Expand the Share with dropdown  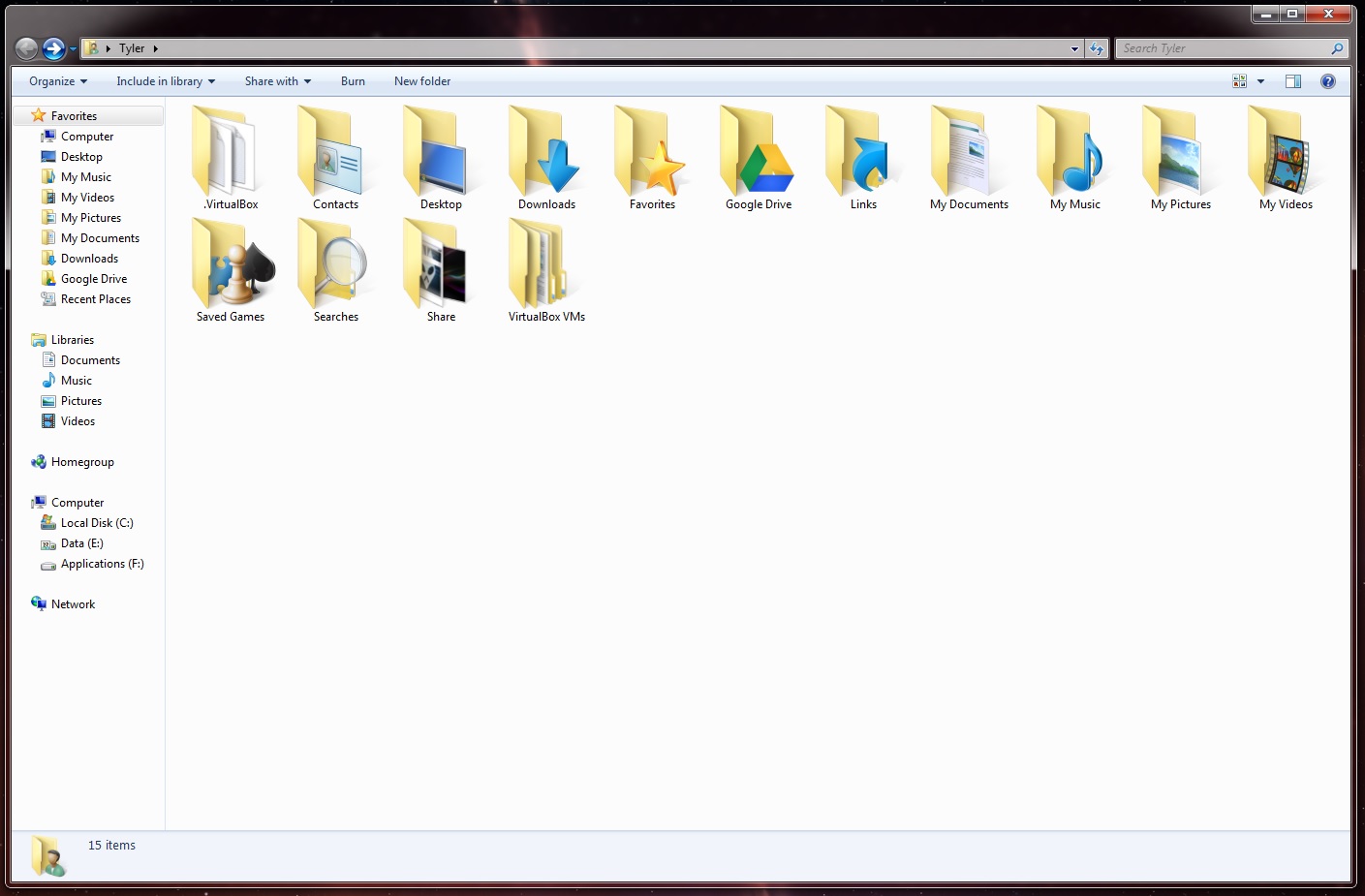277,81
